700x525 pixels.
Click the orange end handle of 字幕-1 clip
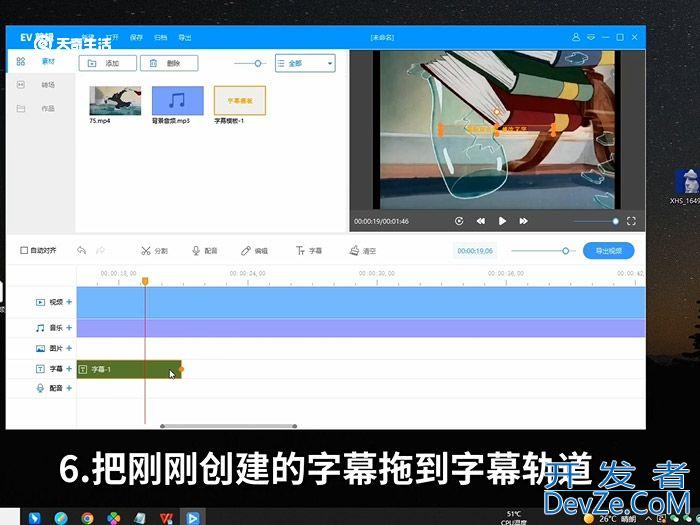pos(182,369)
